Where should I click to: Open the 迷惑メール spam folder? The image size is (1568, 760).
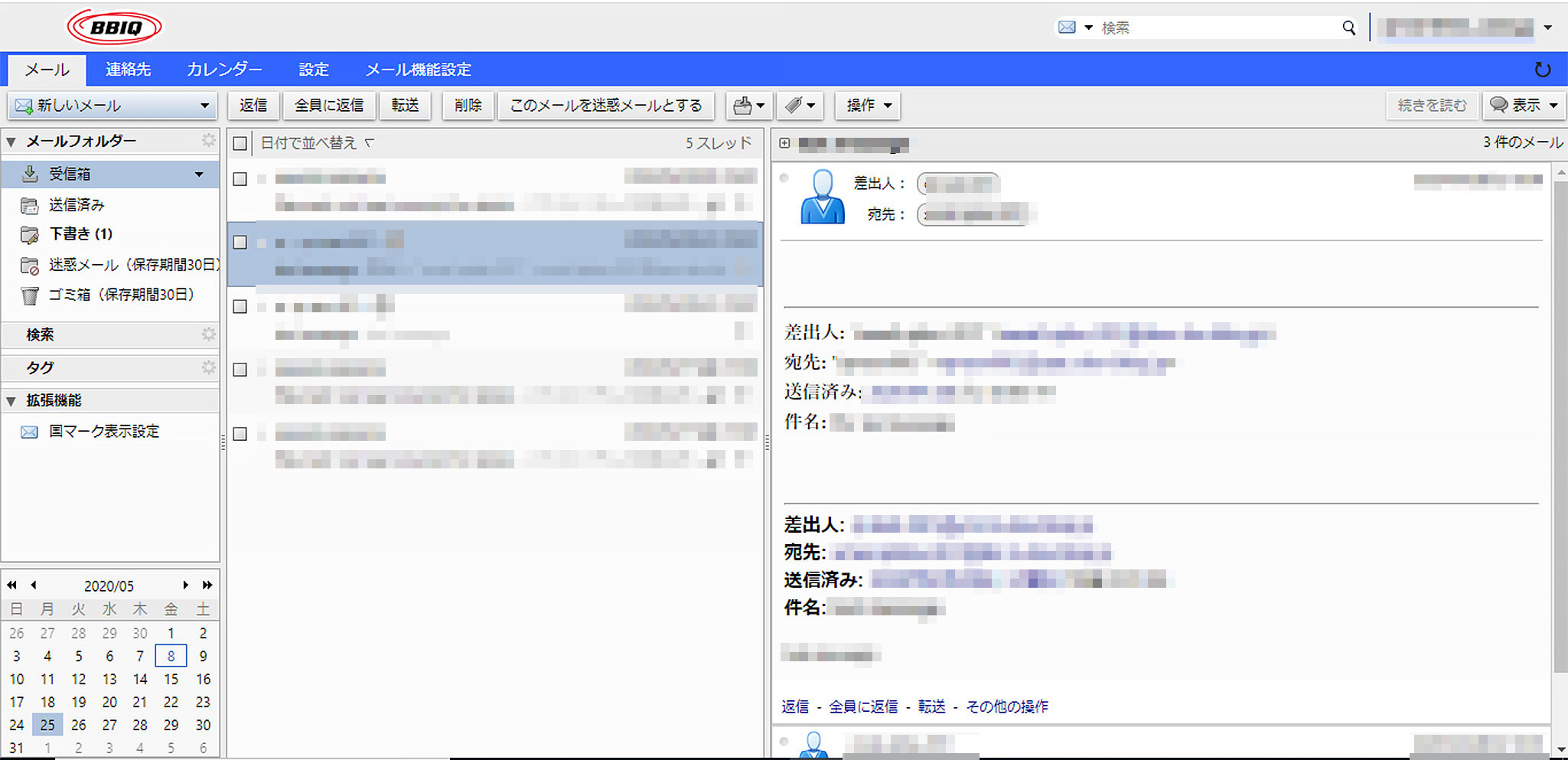[x=133, y=265]
